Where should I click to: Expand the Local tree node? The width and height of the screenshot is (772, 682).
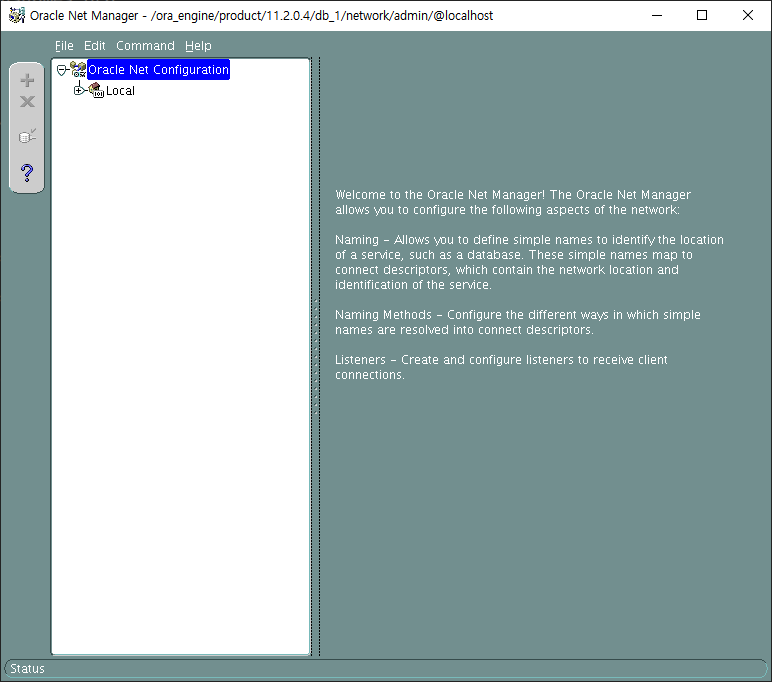(78, 91)
